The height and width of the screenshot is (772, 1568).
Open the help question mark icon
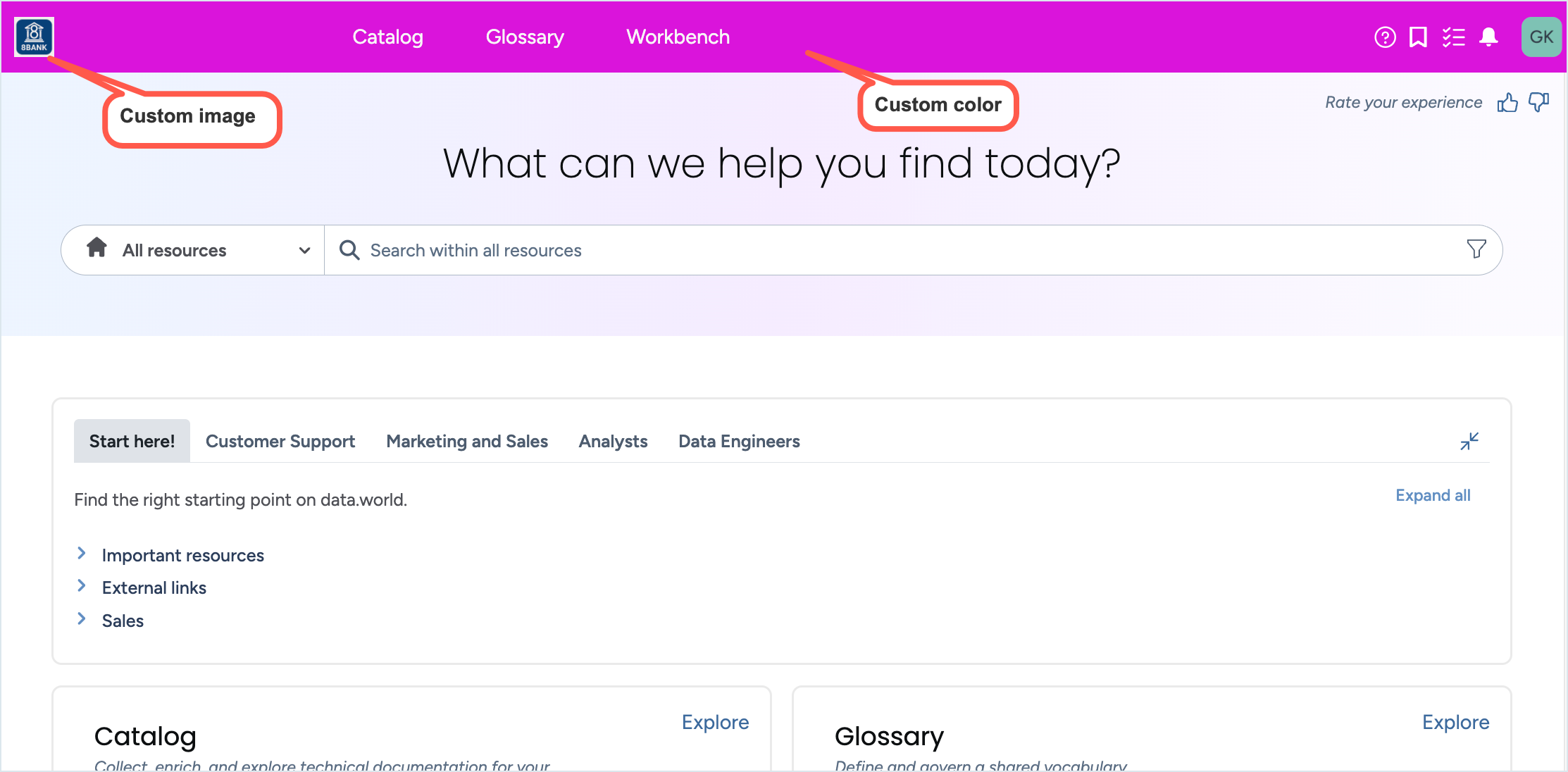(x=1384, y=37)
